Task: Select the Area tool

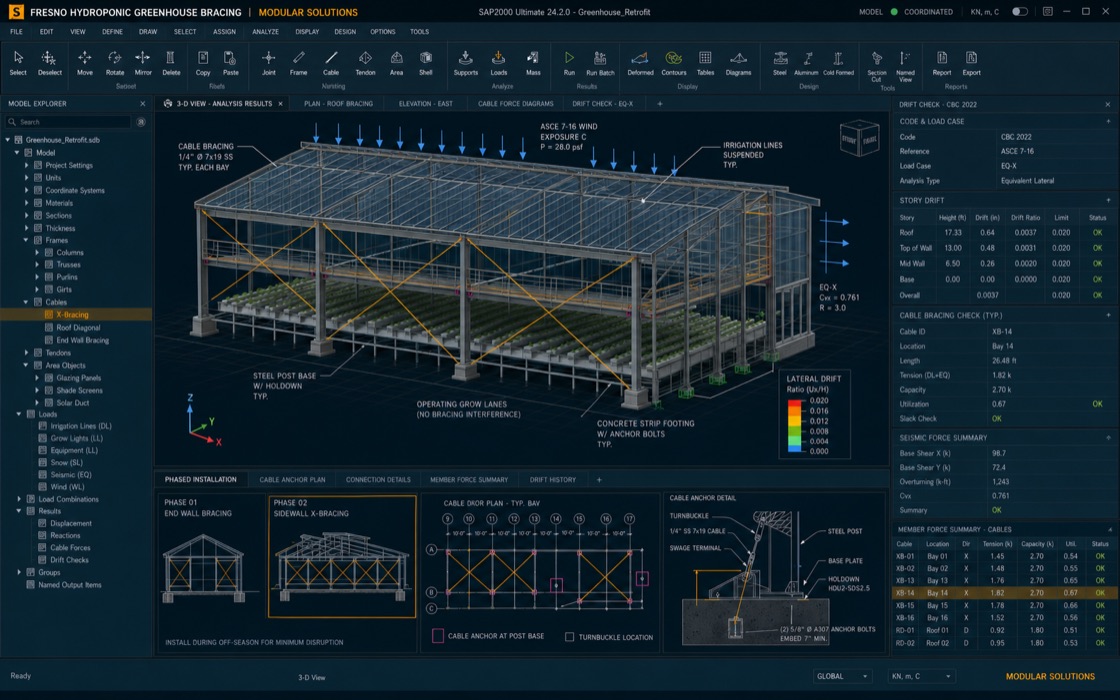Action: pos(396,63)
